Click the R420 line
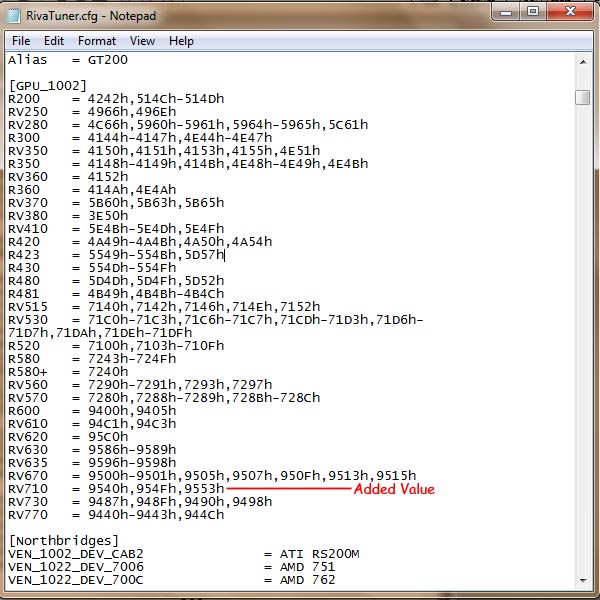 click(140, 242)
